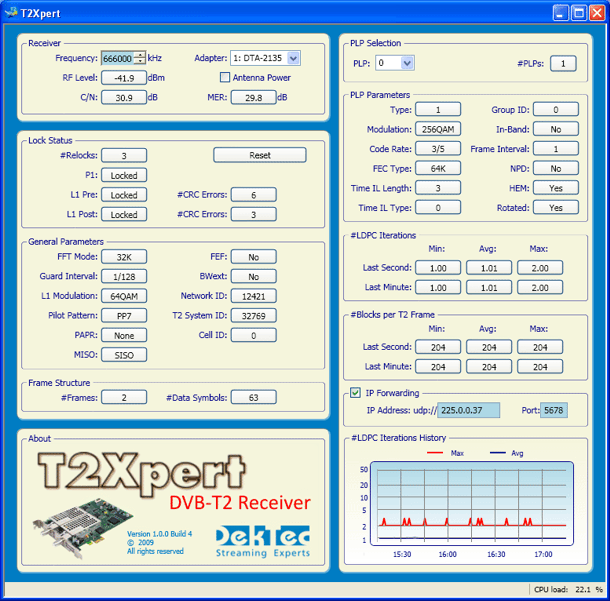
Task: Click the L1 Modulation value 64QAM
Action: tap(124, 296)
